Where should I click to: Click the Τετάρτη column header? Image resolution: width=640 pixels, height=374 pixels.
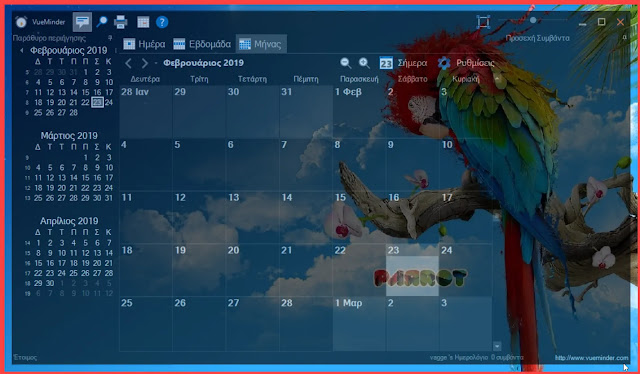point(252,79)
